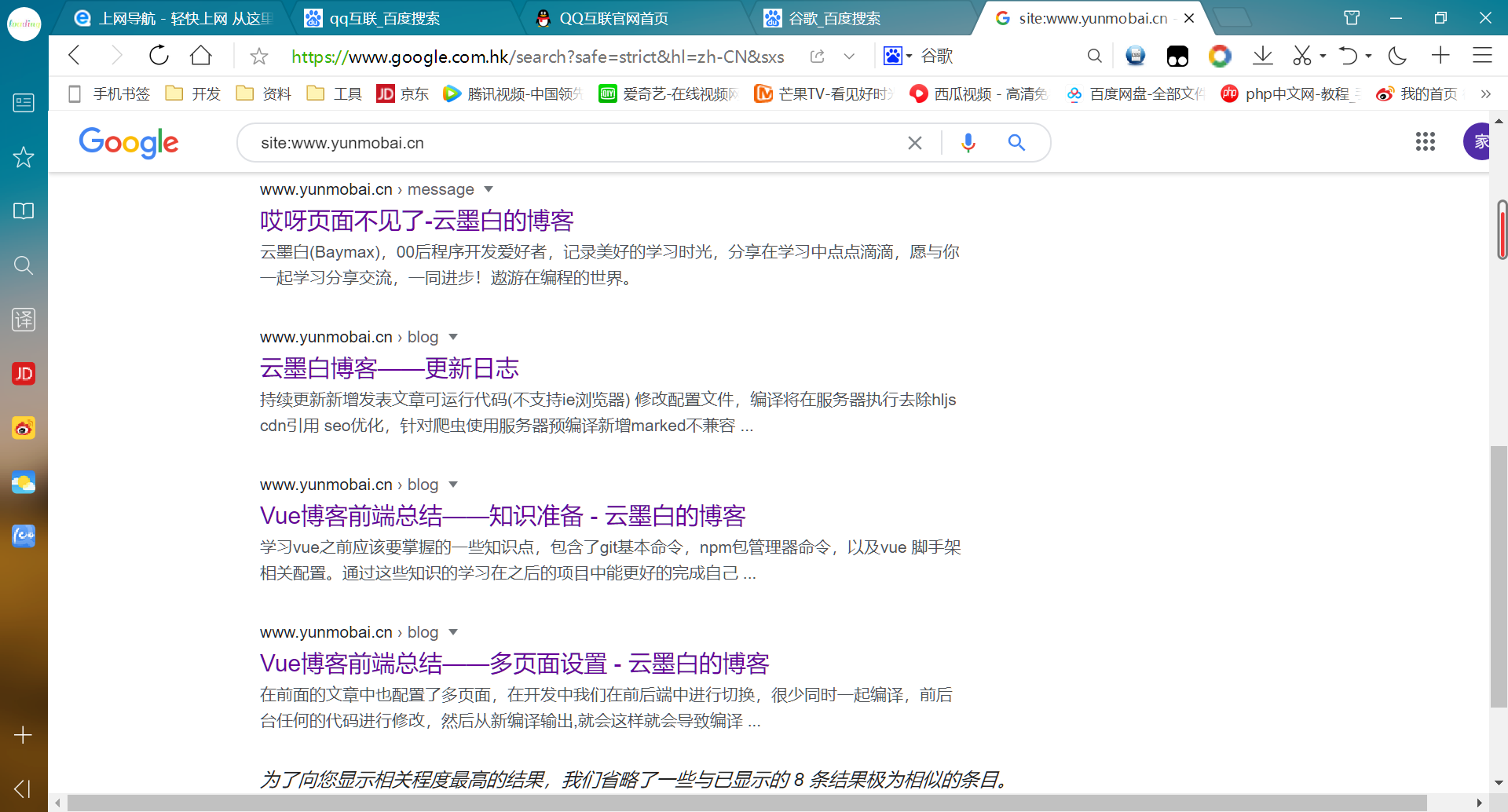Screen dimensions: 1508x812
Task: Open result Vue博客前端总结——知识准备
Action: 503,517
